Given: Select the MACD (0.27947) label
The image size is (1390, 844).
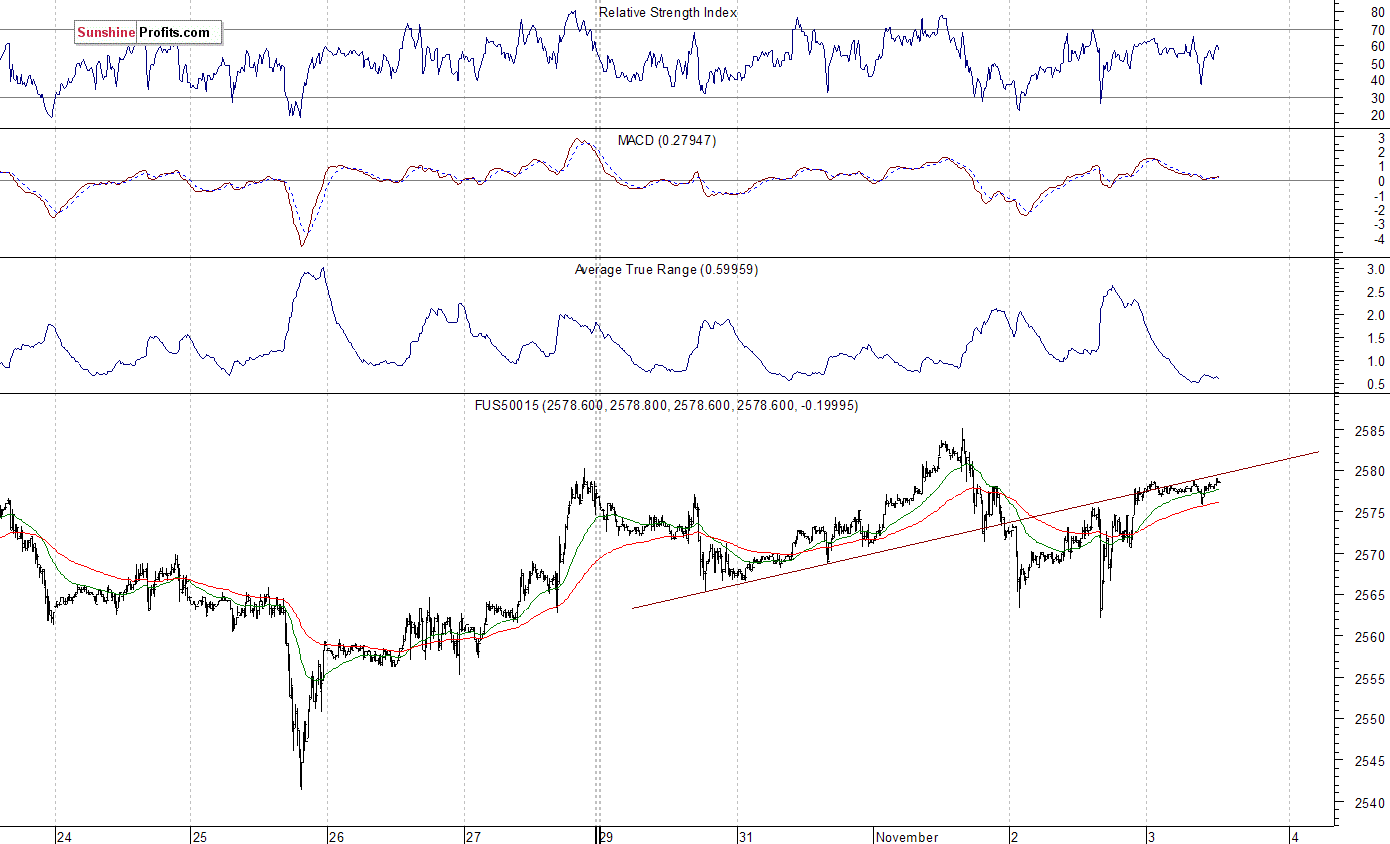Looking at the screenshot, I should (x=668, y=141).
